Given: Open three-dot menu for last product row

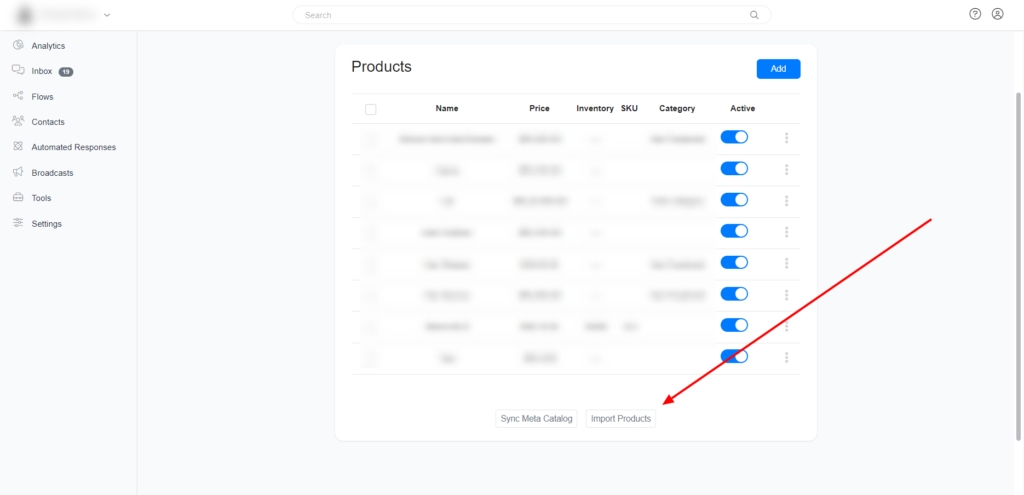Looking at the screenshot, I should 787,357.
